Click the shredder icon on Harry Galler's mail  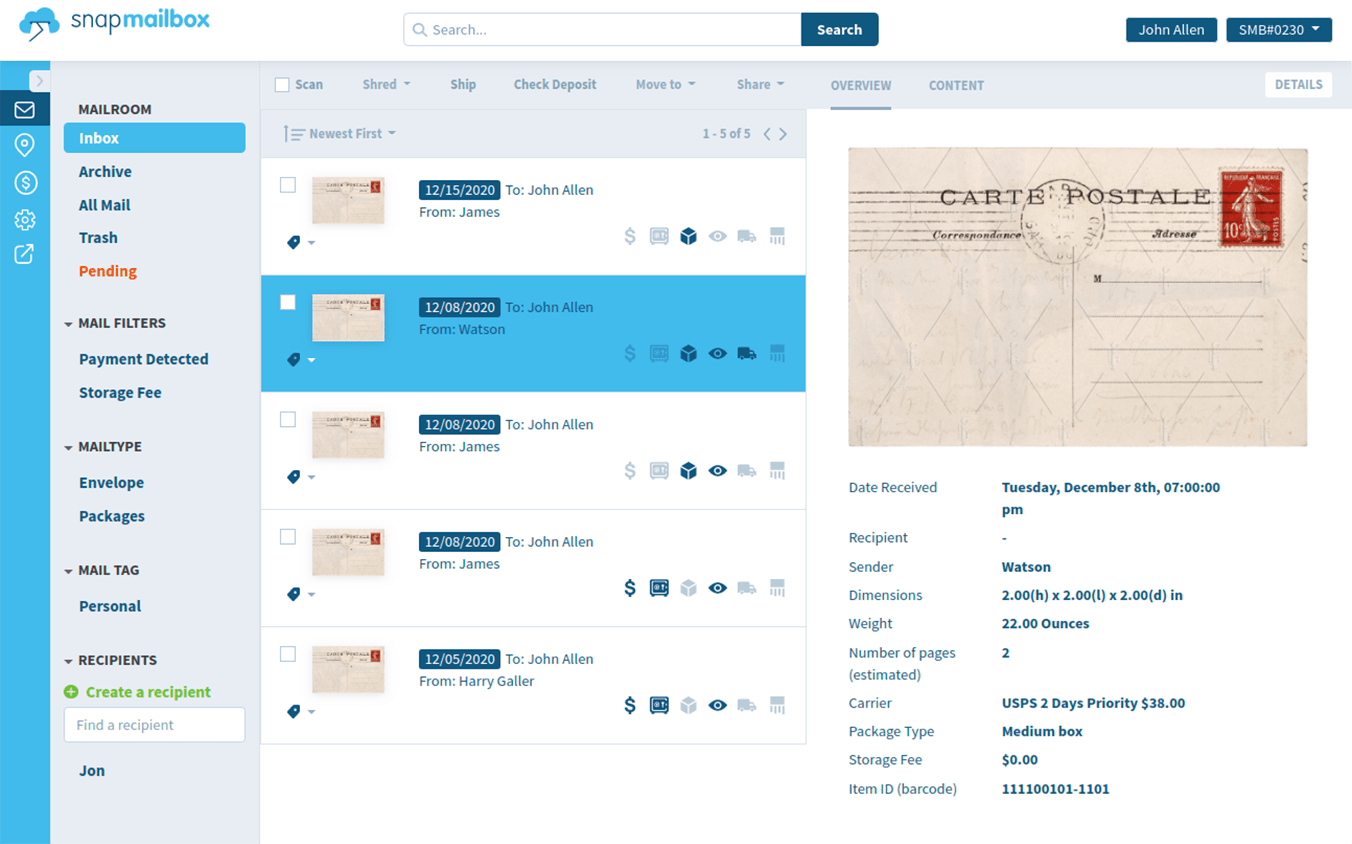coord(777,706)
